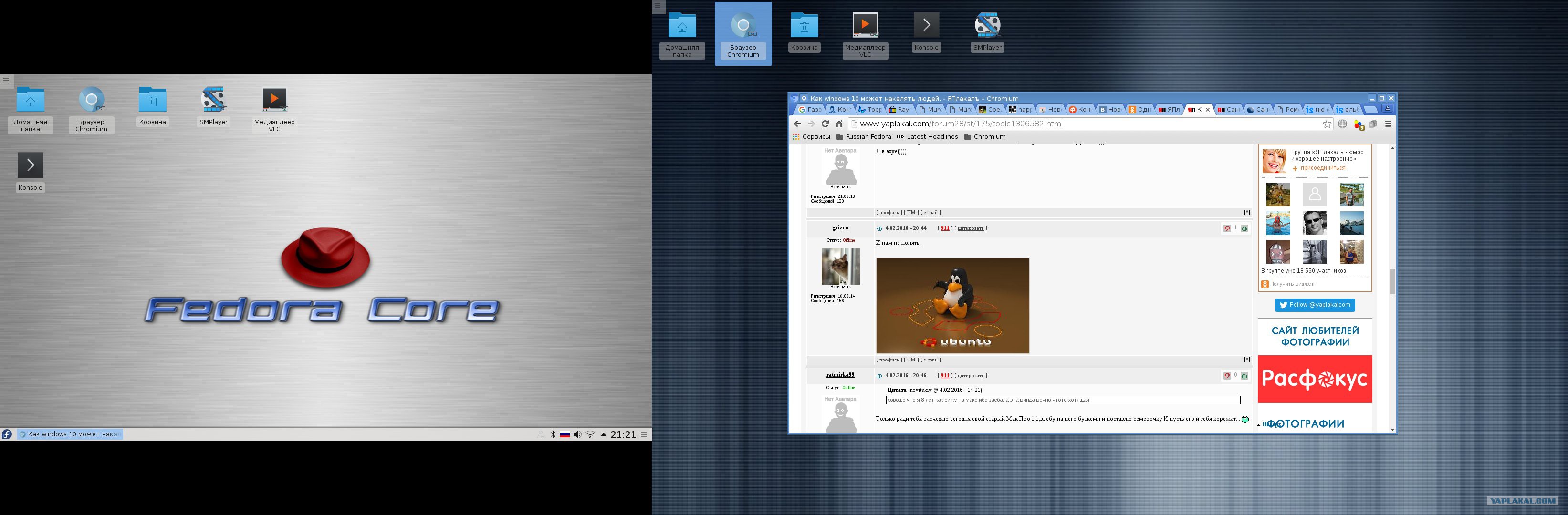Open ratmirka99's user profile link
Viewport: 1568px width, 515px height.
click(x=840, y=375)
